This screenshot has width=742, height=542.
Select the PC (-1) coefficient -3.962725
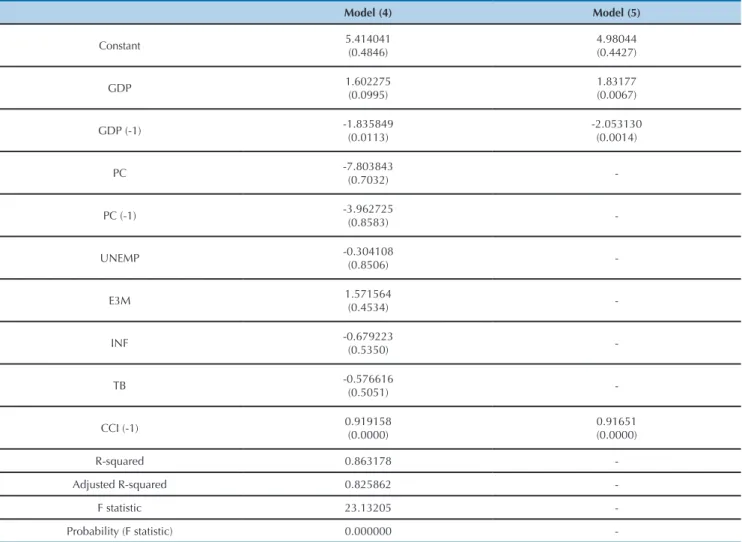[x=368, y=209]
